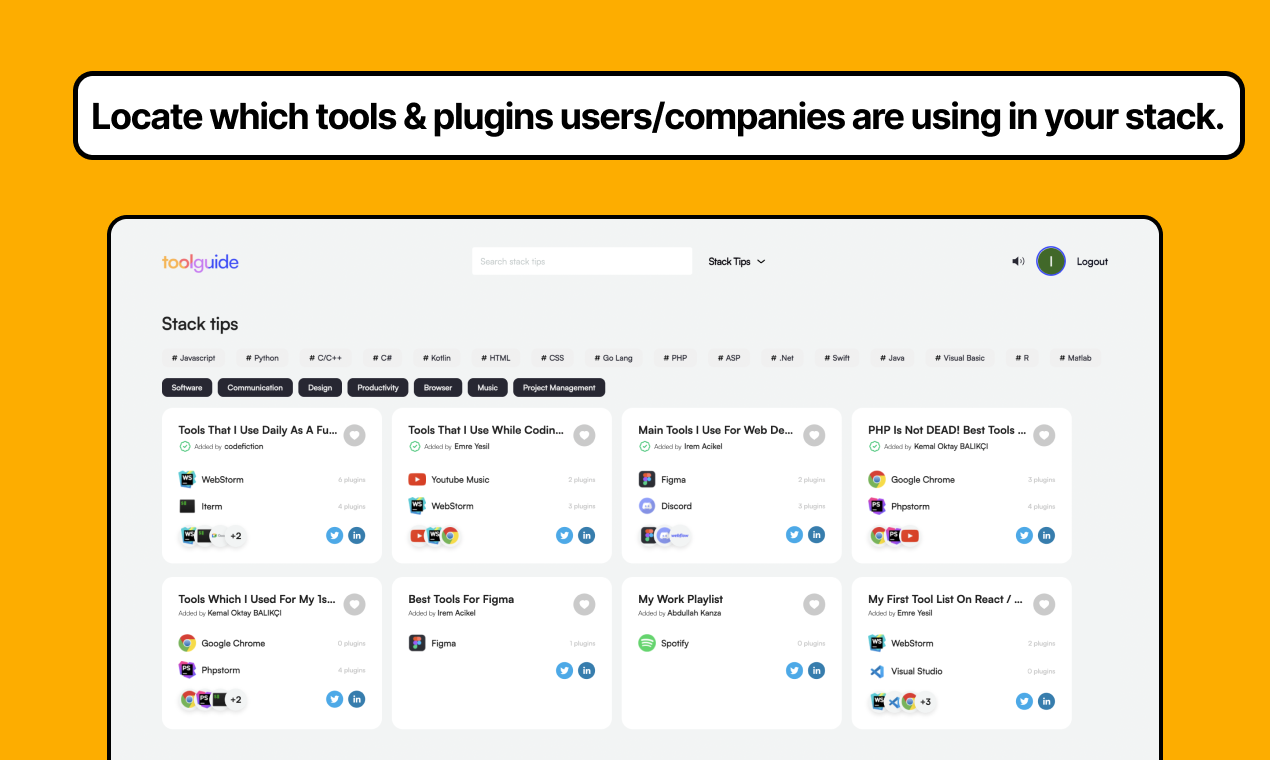
Task: Click the Discord icon
Action: (646, 506)
